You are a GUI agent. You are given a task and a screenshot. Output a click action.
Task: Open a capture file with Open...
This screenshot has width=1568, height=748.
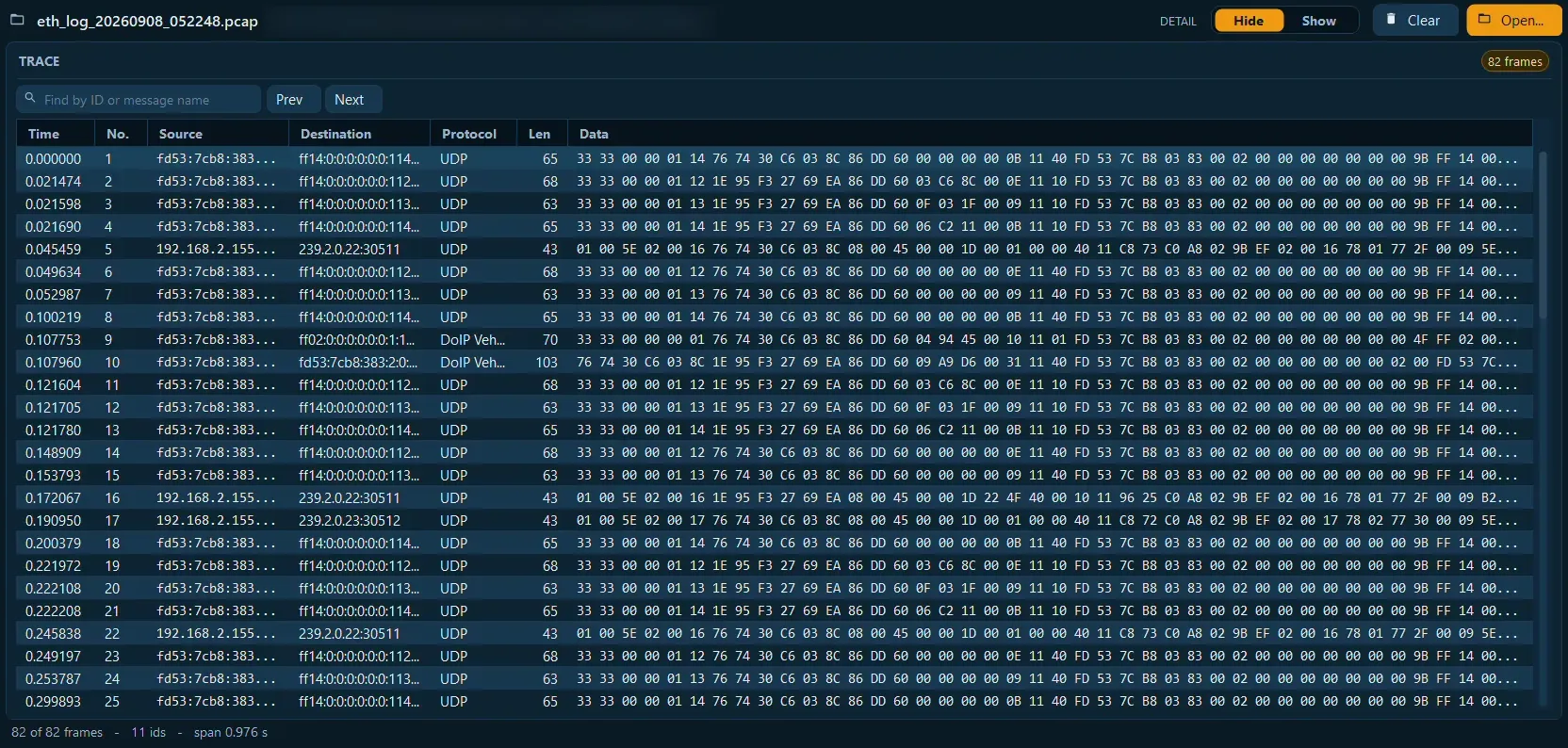point(1513,21)
